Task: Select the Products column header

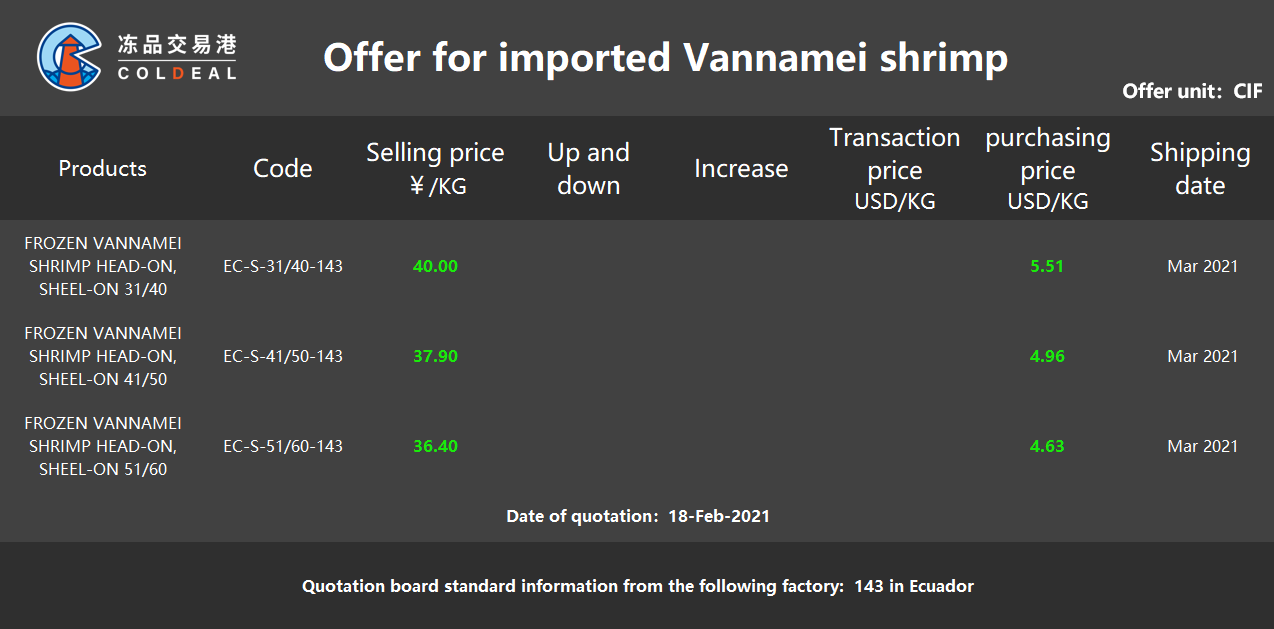Action: [x=102, y=168]
